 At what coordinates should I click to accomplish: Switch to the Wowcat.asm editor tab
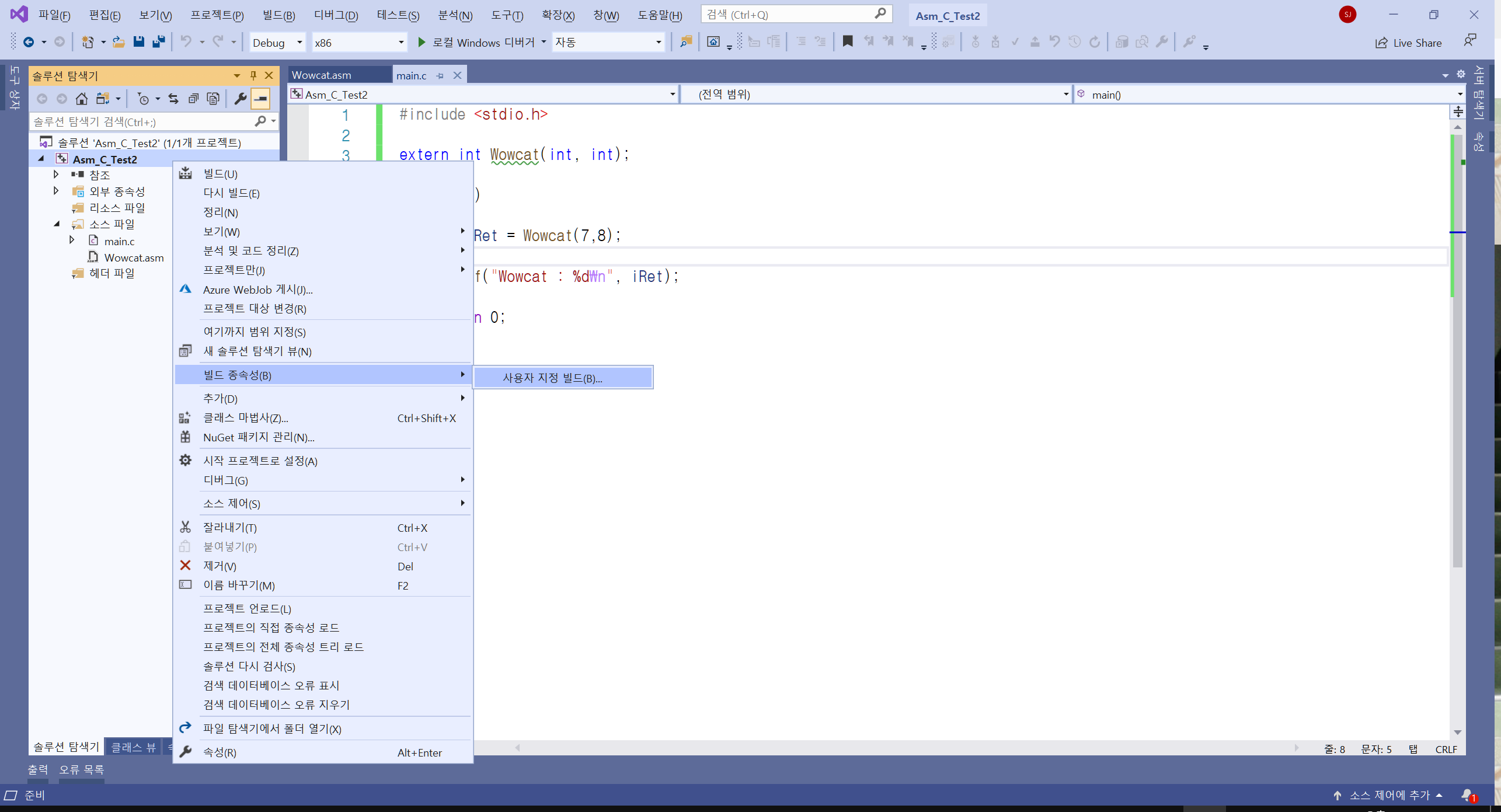[x=322, y=75]
